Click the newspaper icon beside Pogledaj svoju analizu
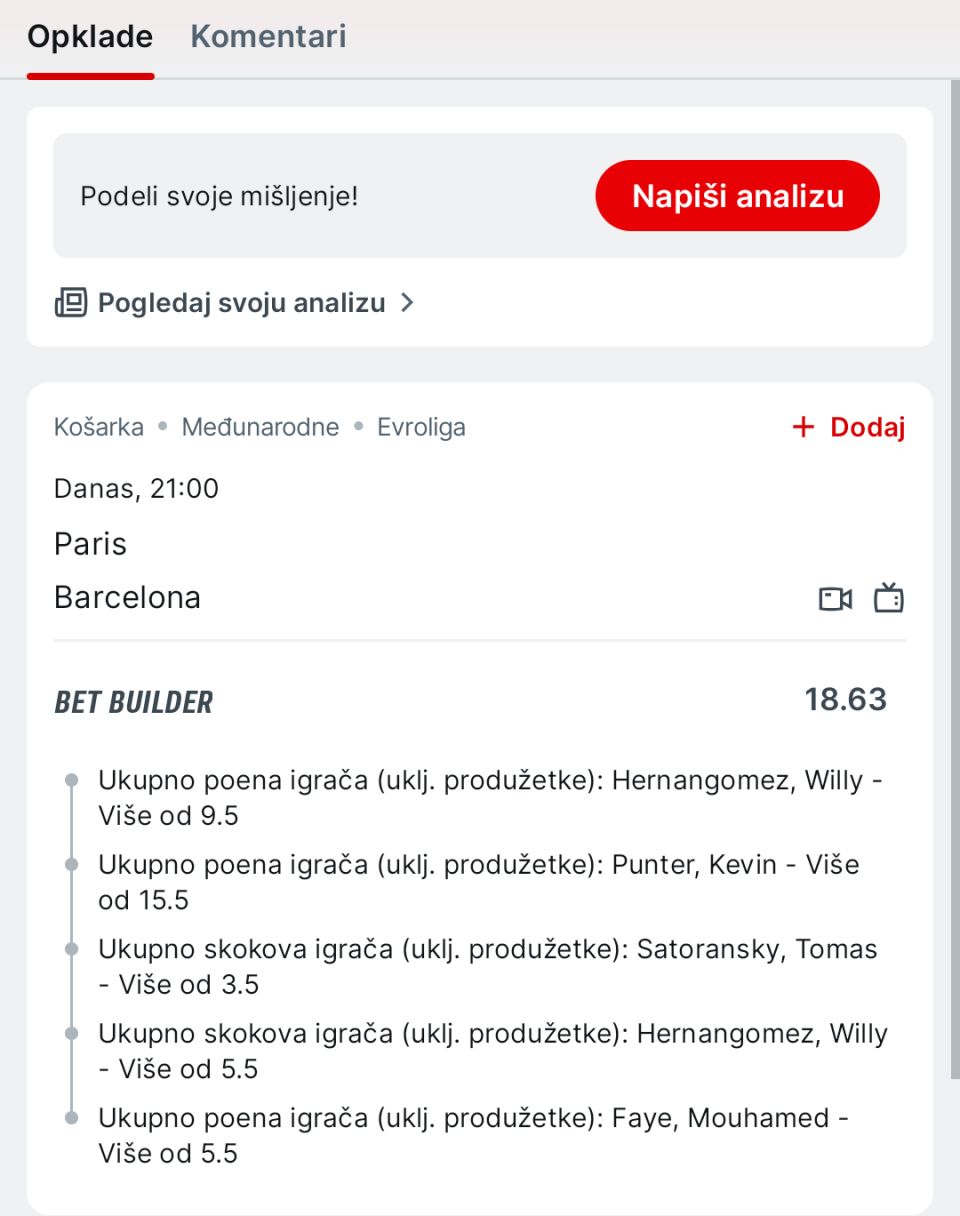This screenshot has width=960, height=1216. coord(71,302)
